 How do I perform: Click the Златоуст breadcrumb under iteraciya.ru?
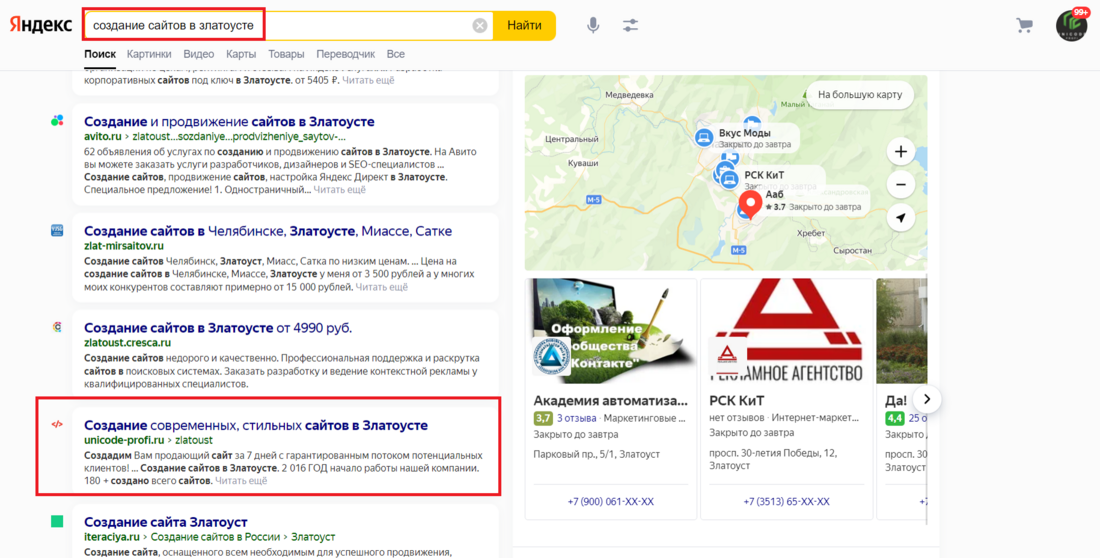(313, 537)
